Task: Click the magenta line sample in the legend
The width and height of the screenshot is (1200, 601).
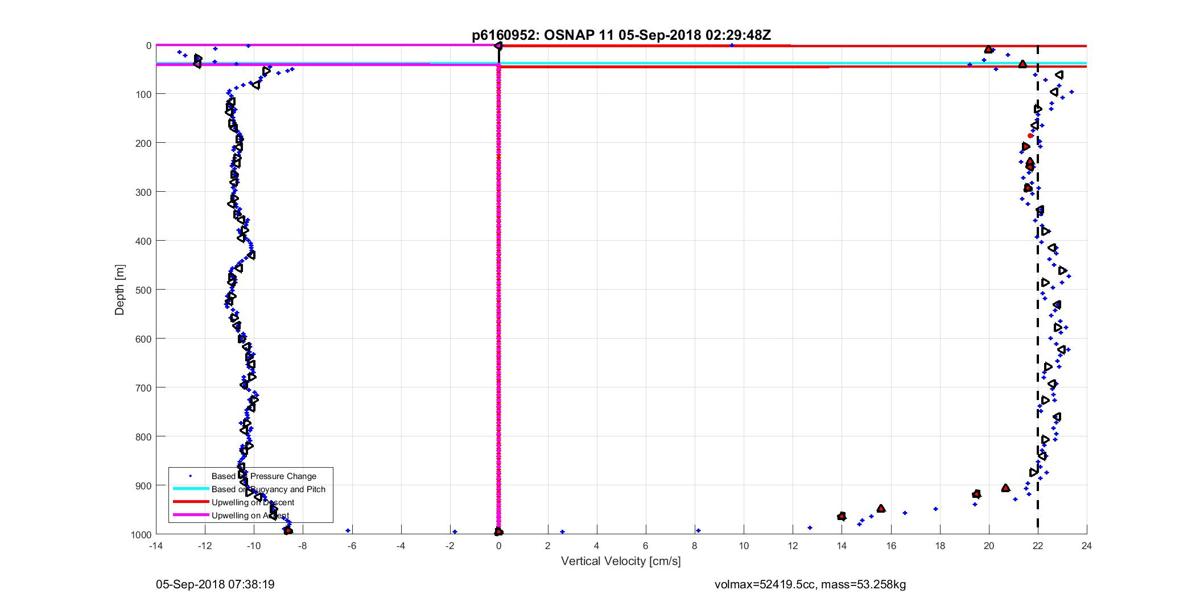Action: click(x=190, y=514)
